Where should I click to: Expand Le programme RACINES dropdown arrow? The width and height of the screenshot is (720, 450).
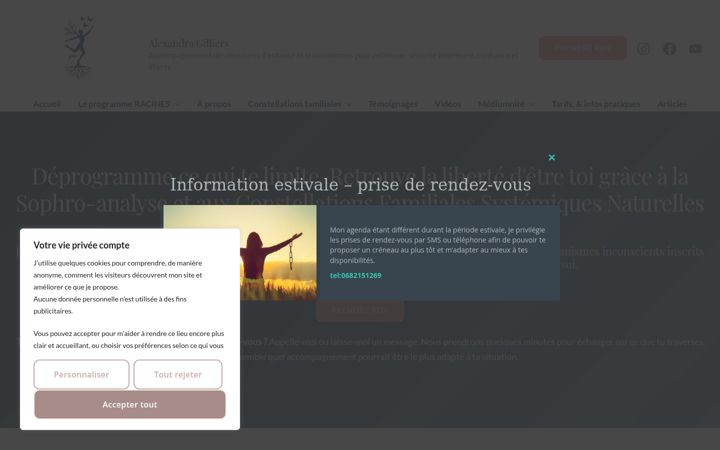click(x=177, y=104)
